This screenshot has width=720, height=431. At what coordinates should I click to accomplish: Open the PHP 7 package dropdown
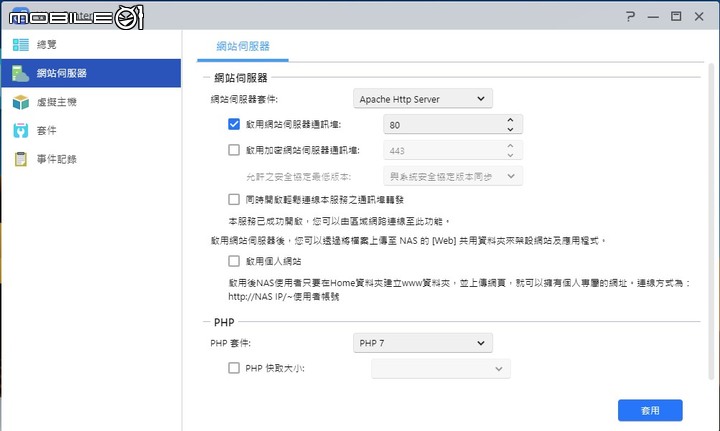(422, 343)
